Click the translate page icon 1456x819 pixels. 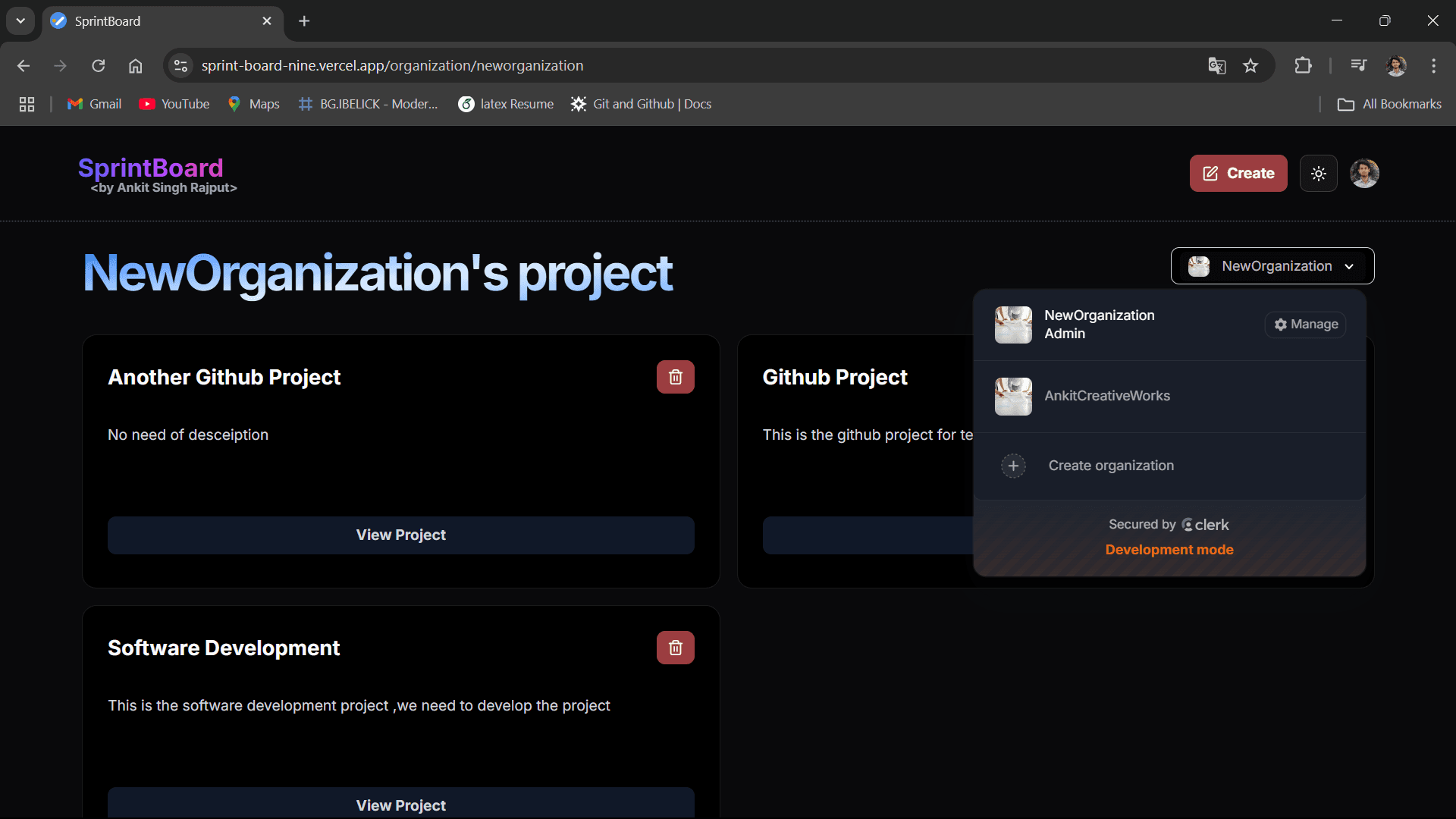pos(1216,66)
